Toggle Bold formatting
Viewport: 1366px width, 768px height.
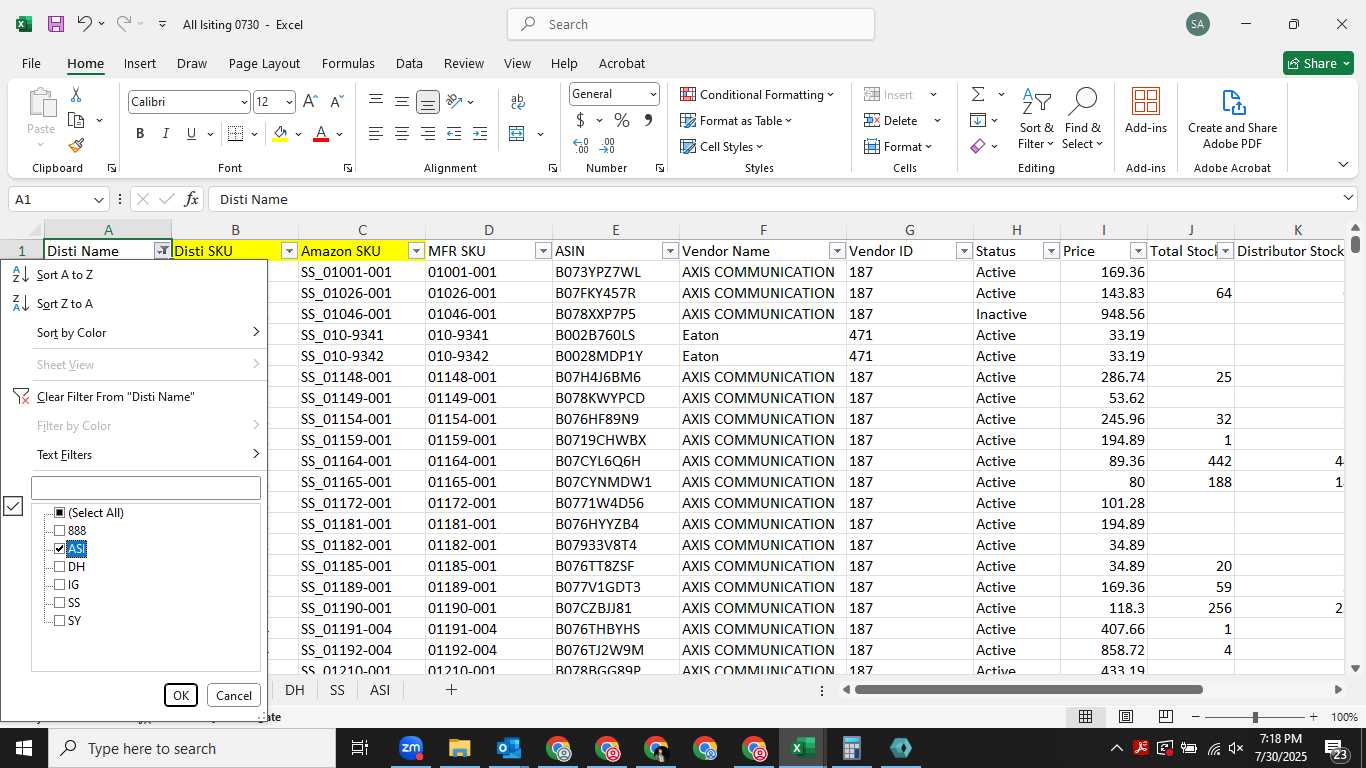pyautogui.click(x=140, y=134)
